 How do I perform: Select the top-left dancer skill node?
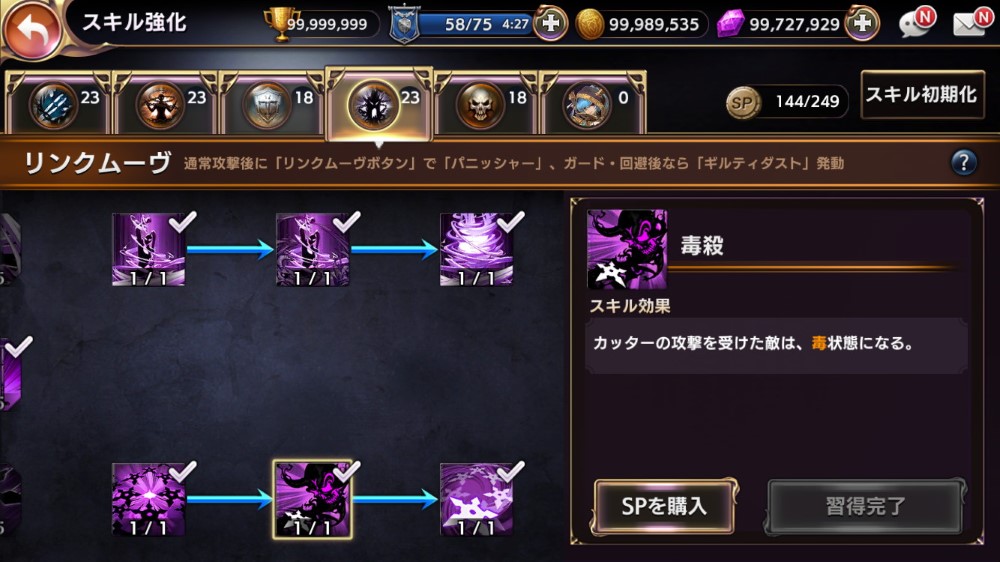pyautogui.click(x=149, y=249)
